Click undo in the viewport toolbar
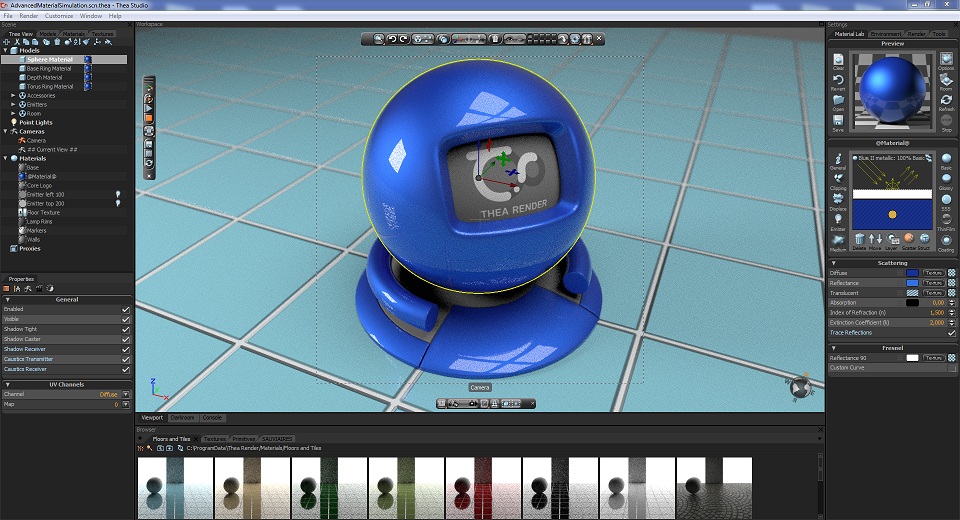 tap(393, 39)
